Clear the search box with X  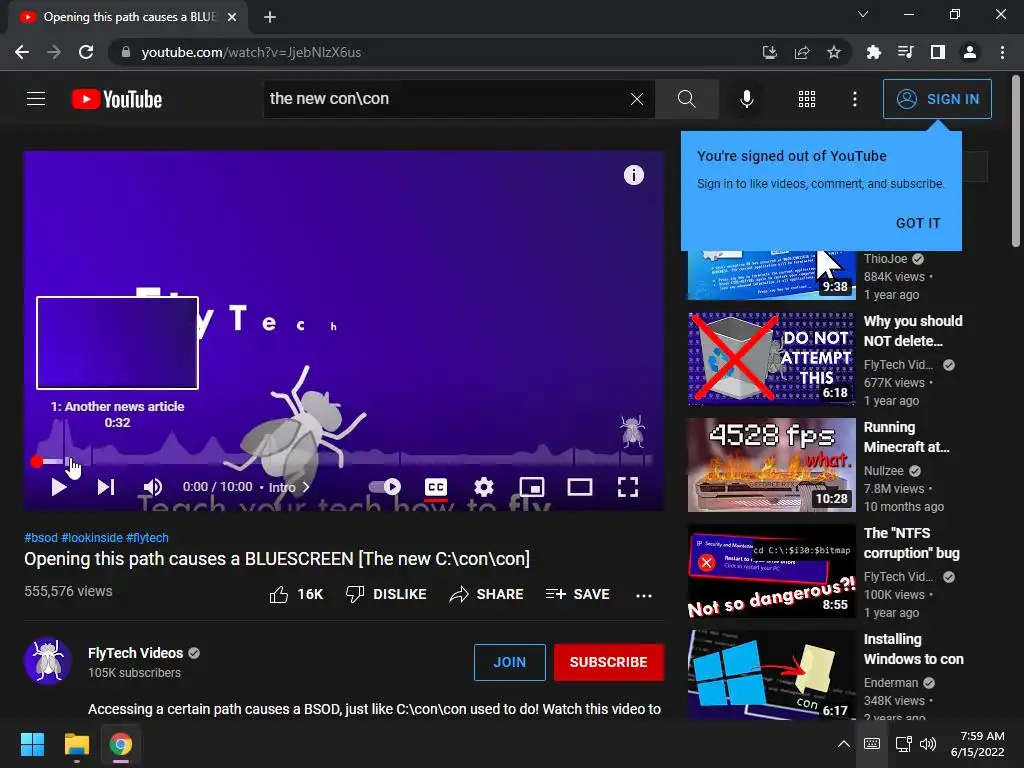(x=637, y=99)
